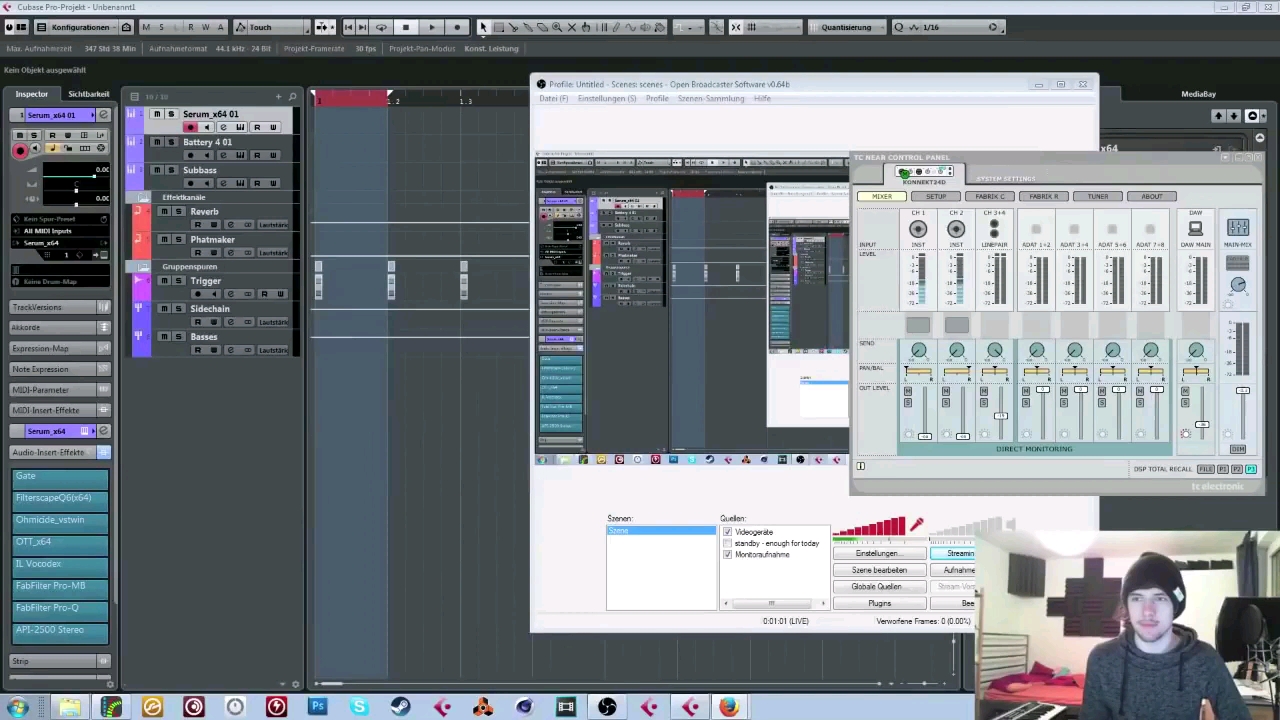The width and height of the screenshot is (1280, 720).
Task: Switch to Inspector tab
Action: 31,94
